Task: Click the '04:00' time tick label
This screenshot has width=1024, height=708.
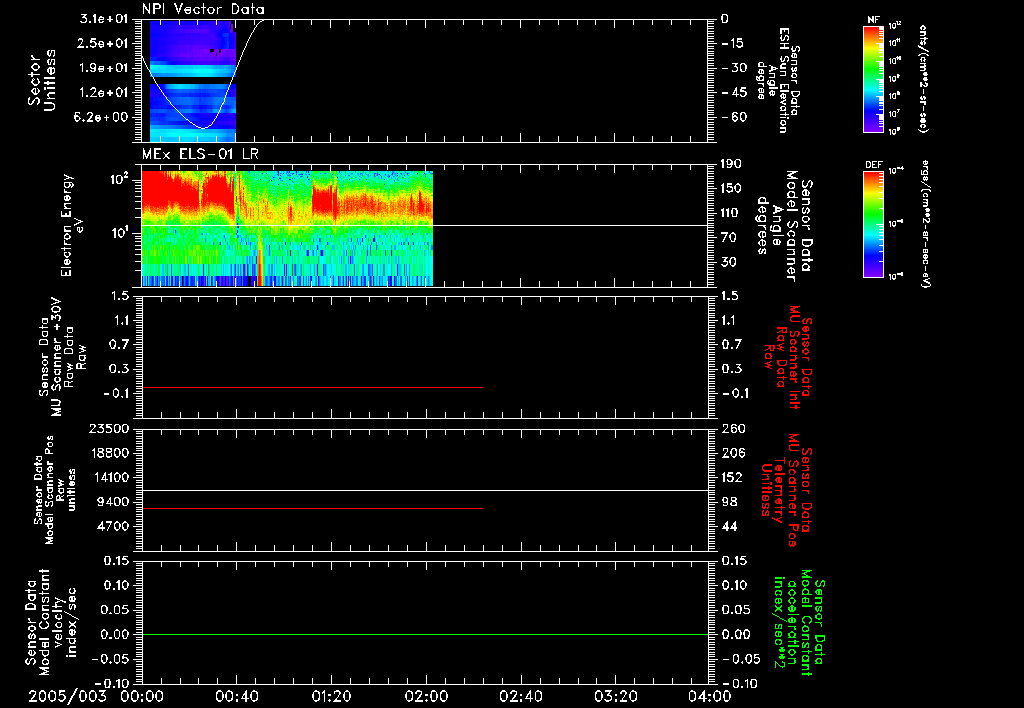Action: click(x=709, y=696)
